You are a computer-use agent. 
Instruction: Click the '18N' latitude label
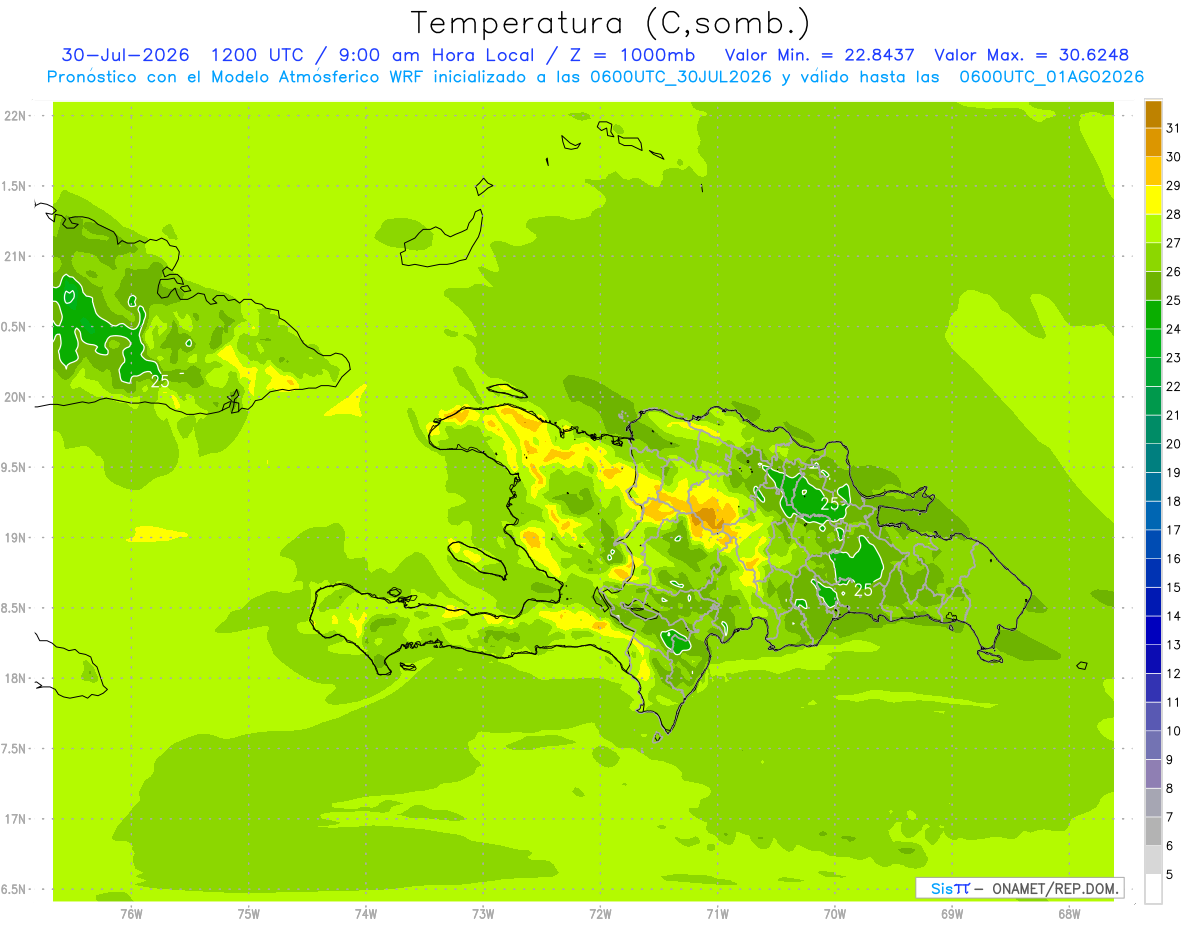[16, 679]
